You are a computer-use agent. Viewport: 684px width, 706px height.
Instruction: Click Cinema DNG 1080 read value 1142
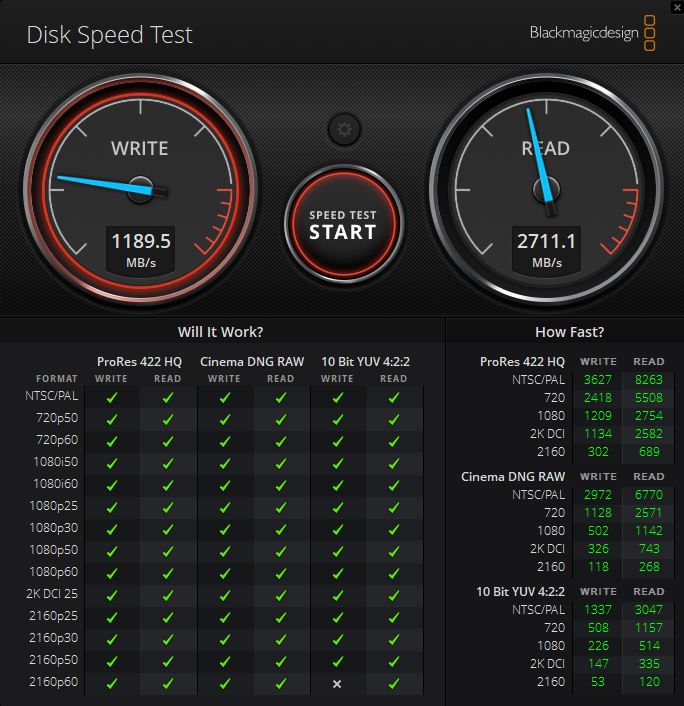[648, 531]
